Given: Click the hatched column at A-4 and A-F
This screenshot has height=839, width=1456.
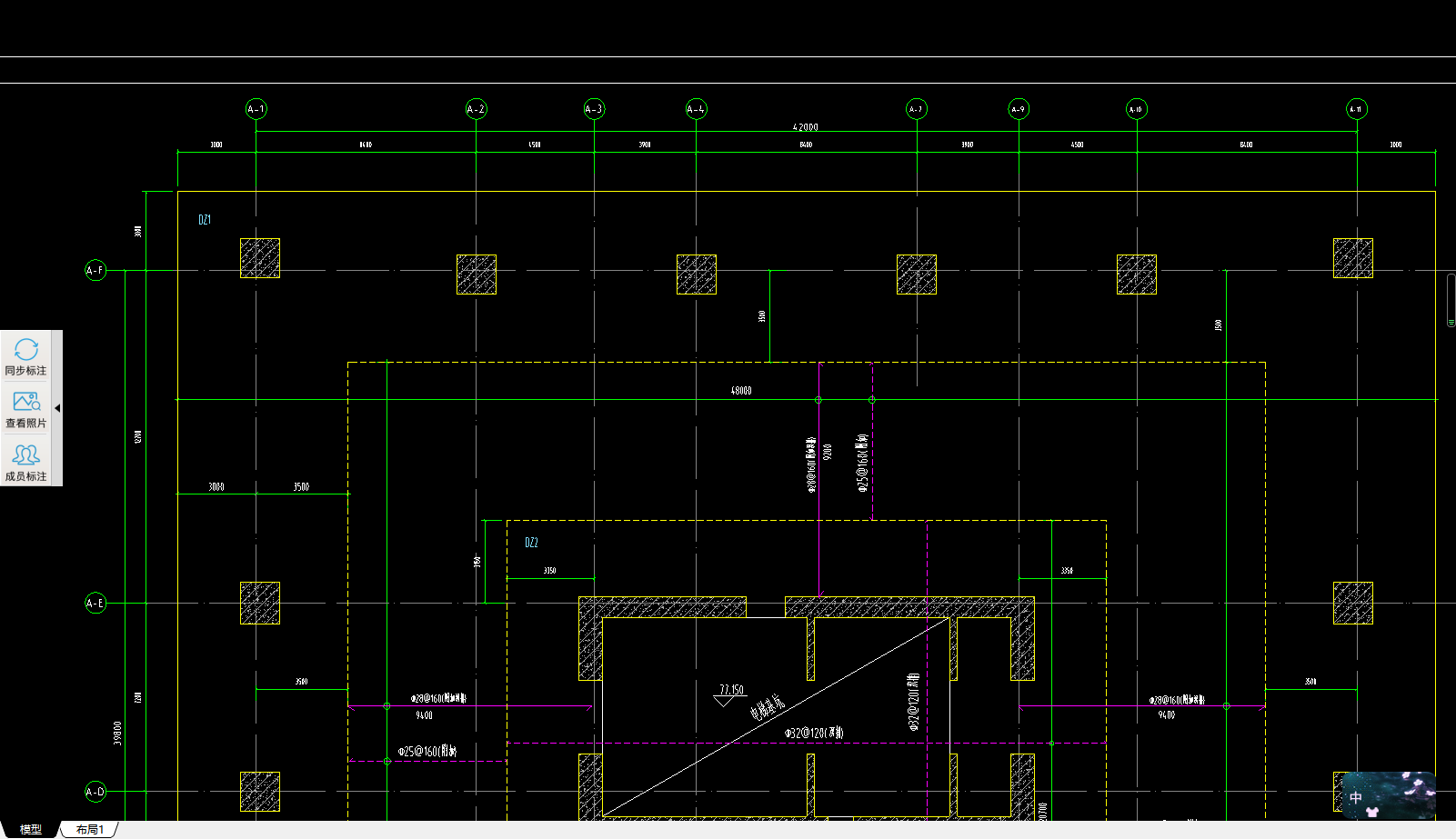Looking at the screenshot, I should [x=697, y=275].
